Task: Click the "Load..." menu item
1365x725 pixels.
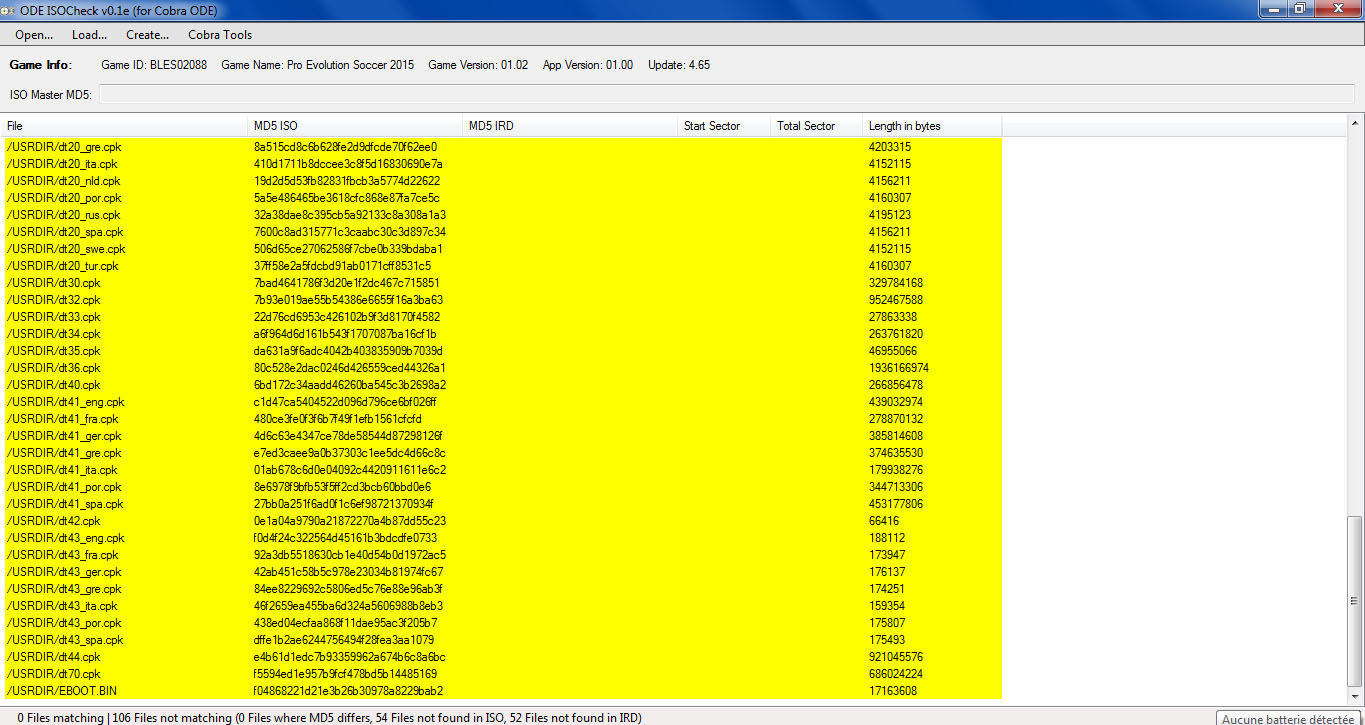Action: pyautogui.click(x=89, y=35)
